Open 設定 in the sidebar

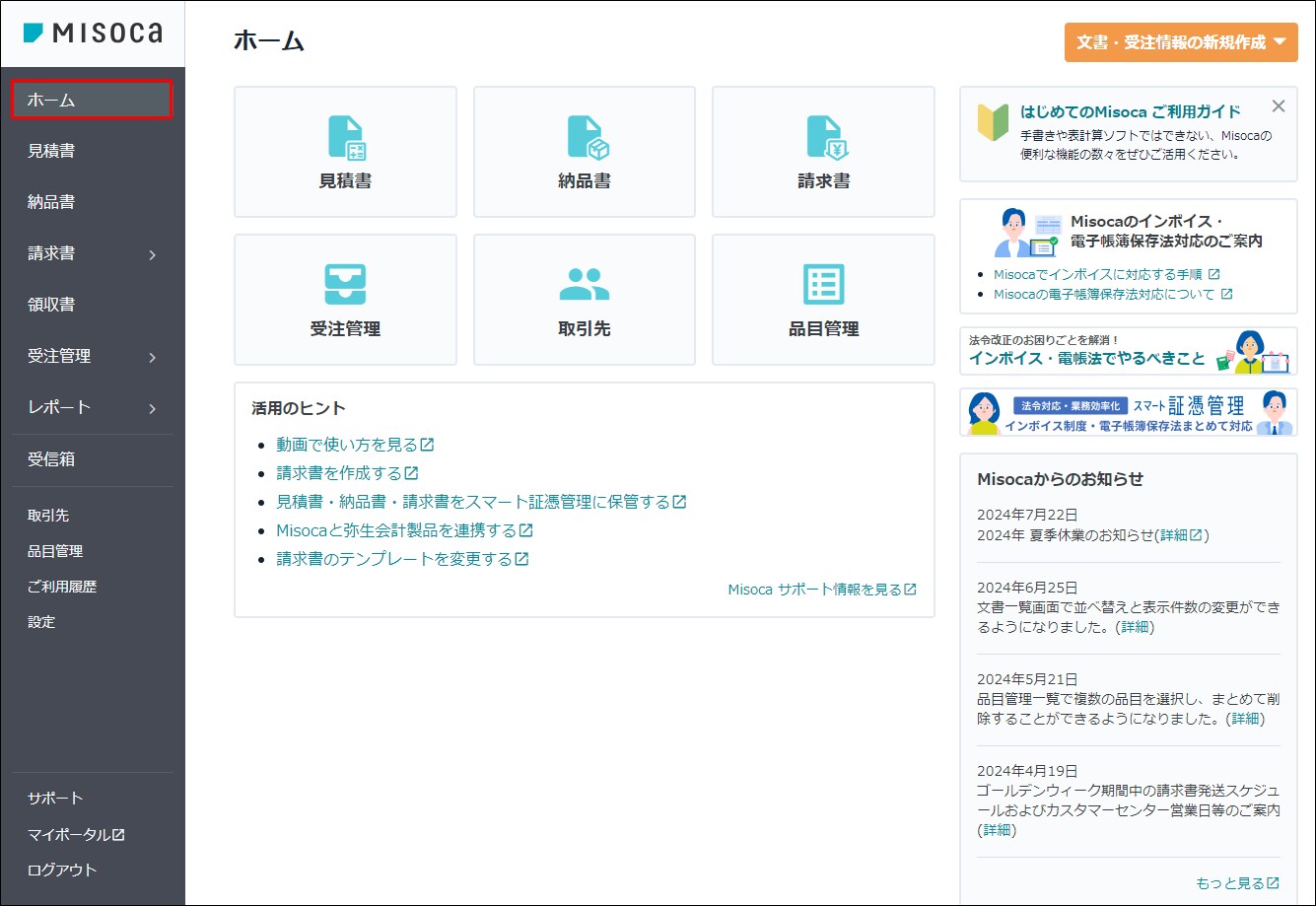point(41,622)
